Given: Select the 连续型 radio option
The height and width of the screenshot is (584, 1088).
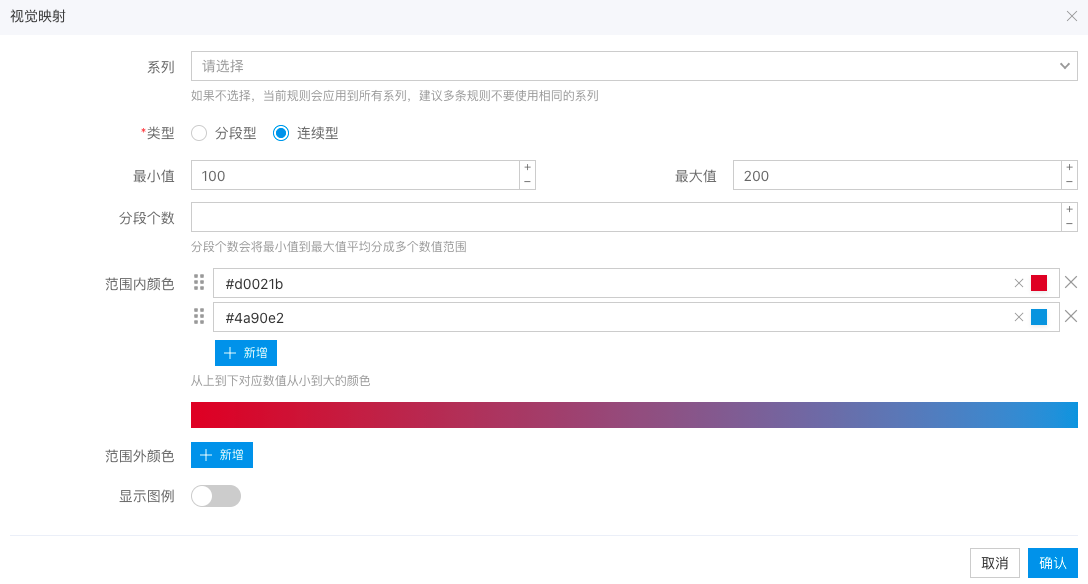Looking at the screenshot, I should (x=281, y=133).
